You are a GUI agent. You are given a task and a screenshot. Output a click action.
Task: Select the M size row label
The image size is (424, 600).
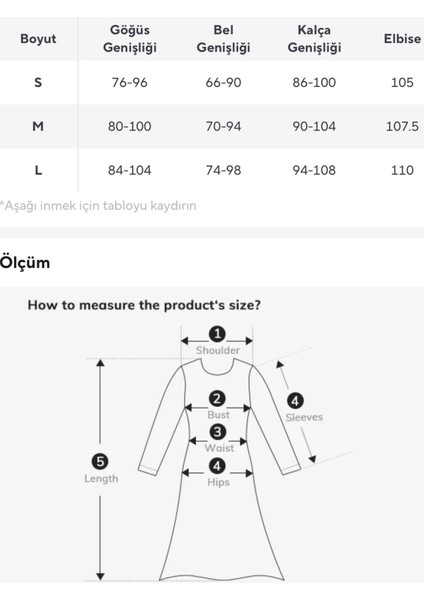pyautogui.click(x=38, y=126)
